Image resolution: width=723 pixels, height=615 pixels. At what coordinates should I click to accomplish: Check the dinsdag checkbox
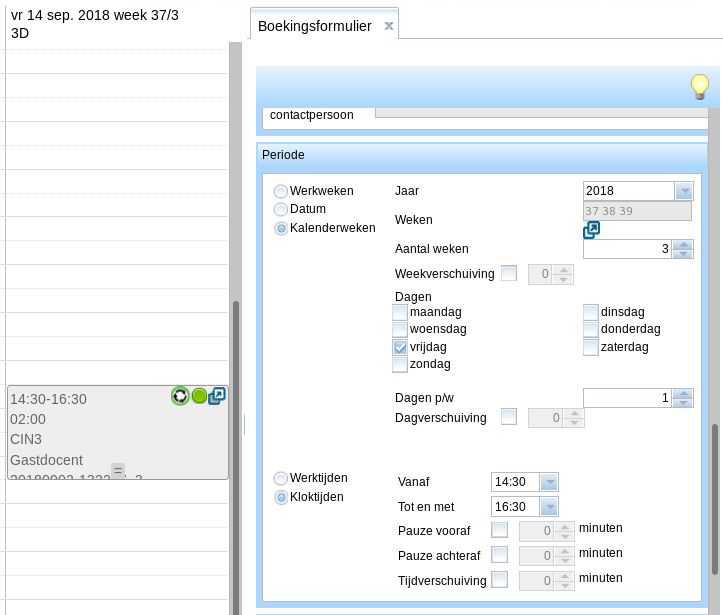(591, 312)
